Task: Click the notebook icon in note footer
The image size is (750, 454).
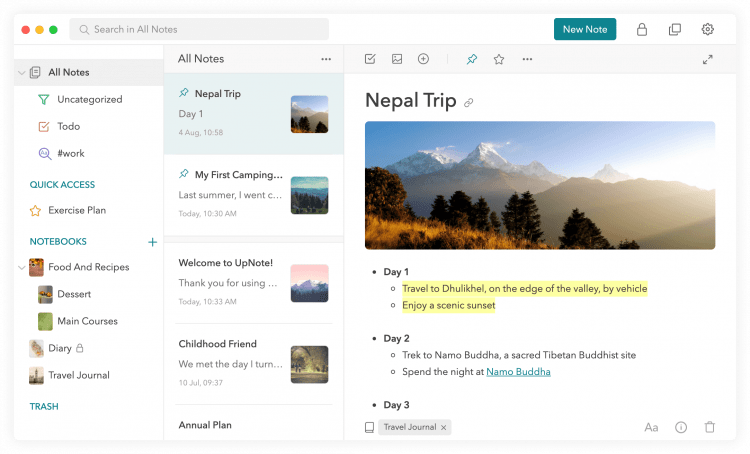Action: pos(369,427)
